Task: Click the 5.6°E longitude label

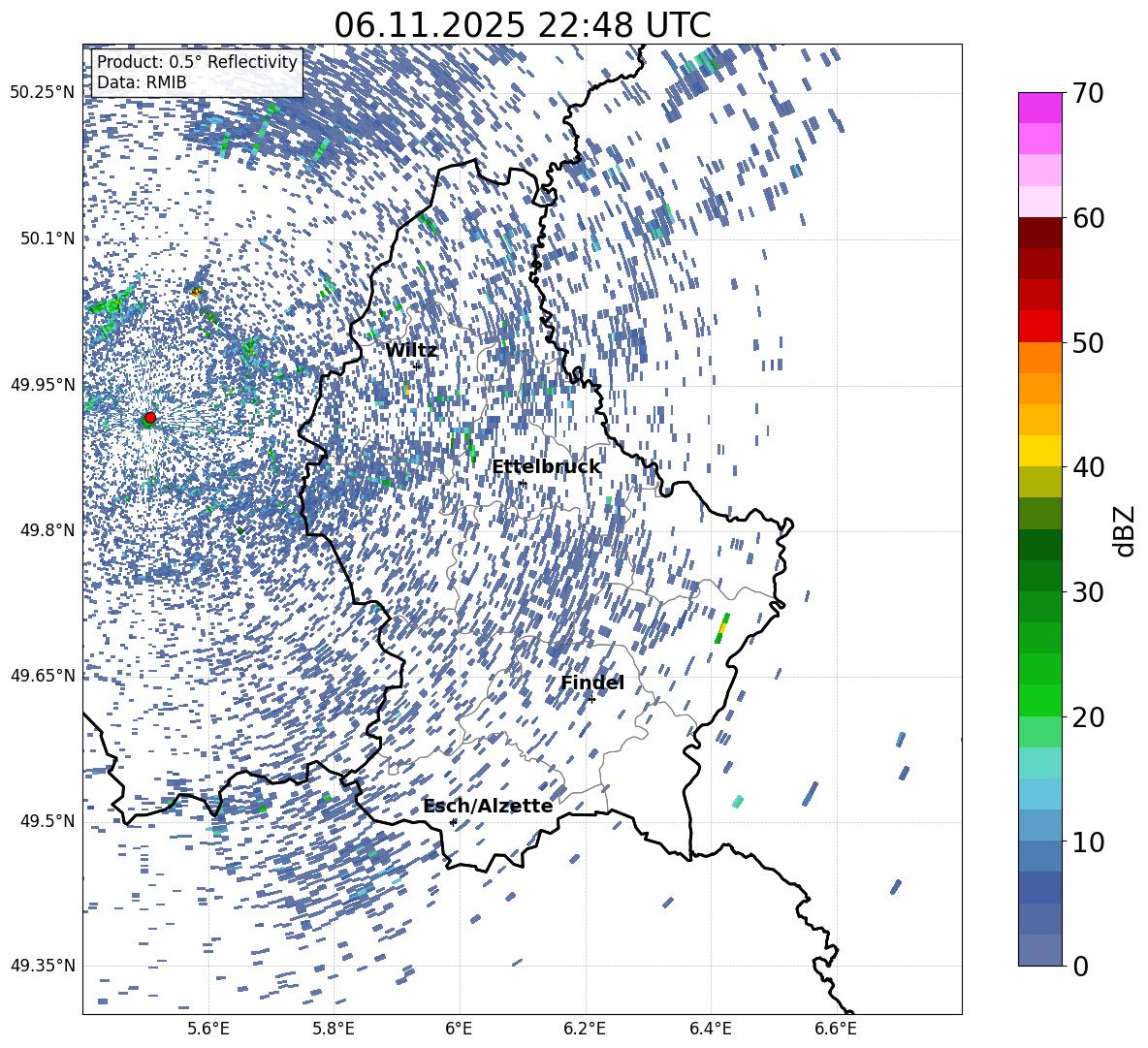Action: [208, 1029]
